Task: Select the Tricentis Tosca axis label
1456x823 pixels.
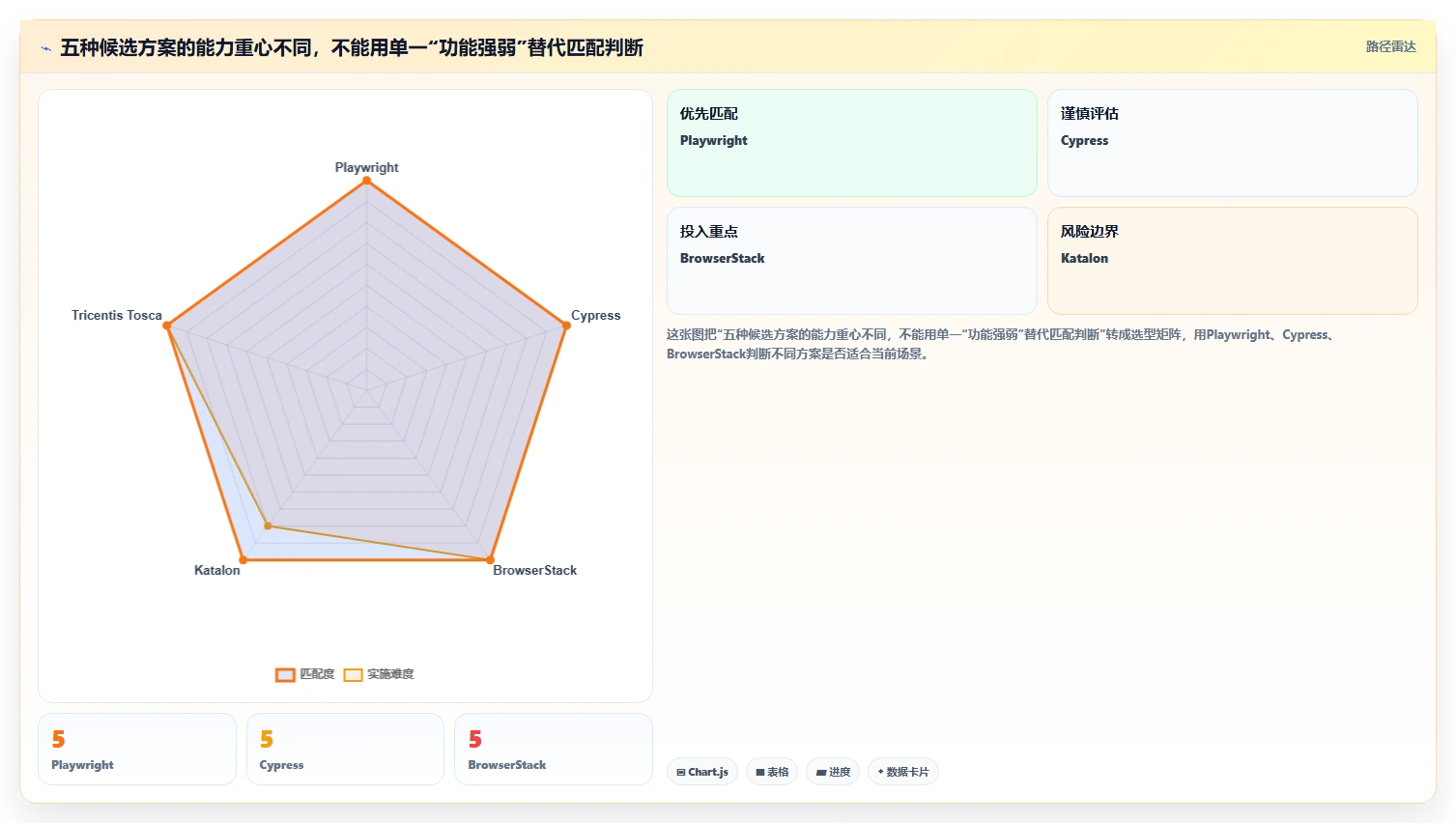Action: click(x=117, y=315)
